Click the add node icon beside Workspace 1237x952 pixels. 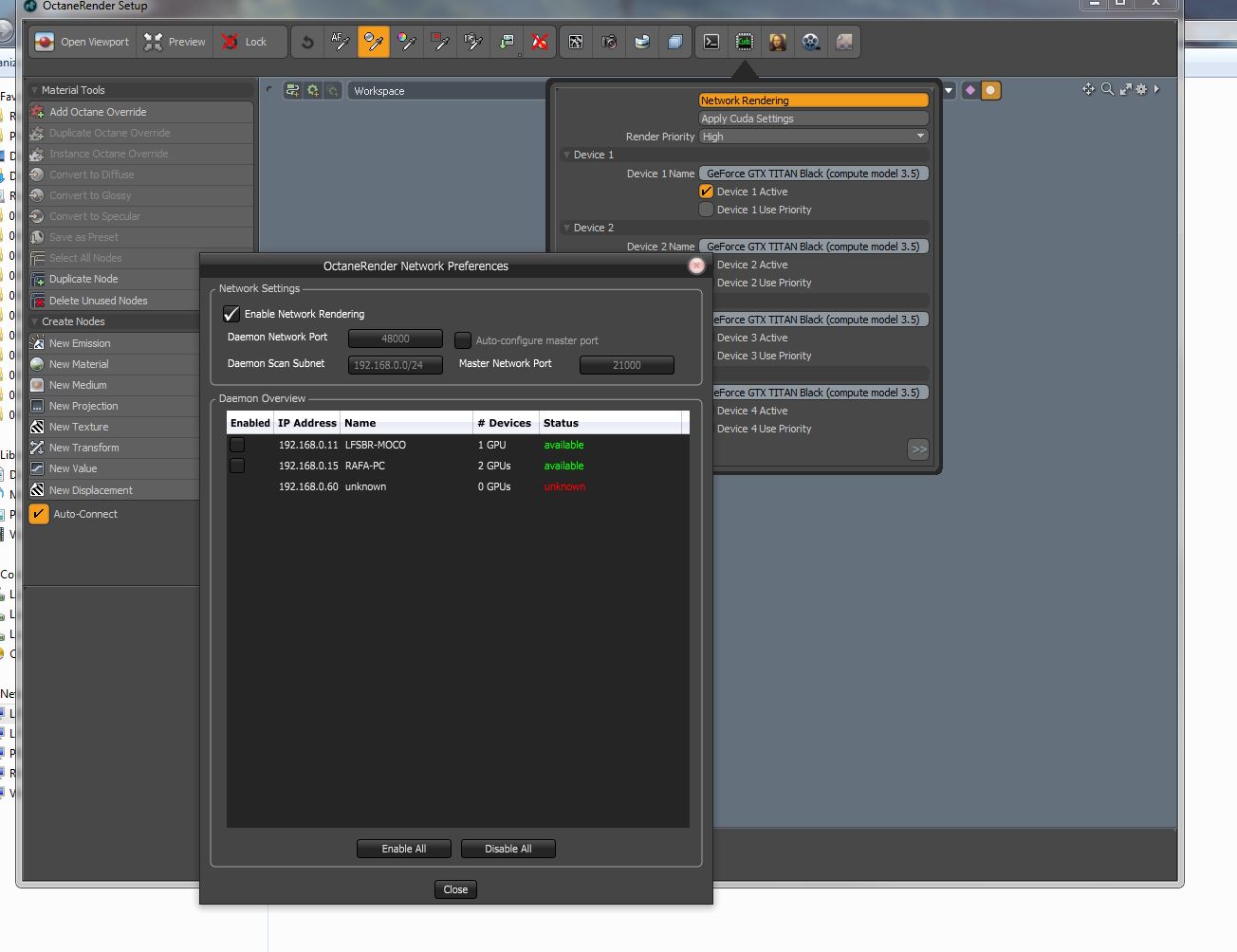[292, 91]
